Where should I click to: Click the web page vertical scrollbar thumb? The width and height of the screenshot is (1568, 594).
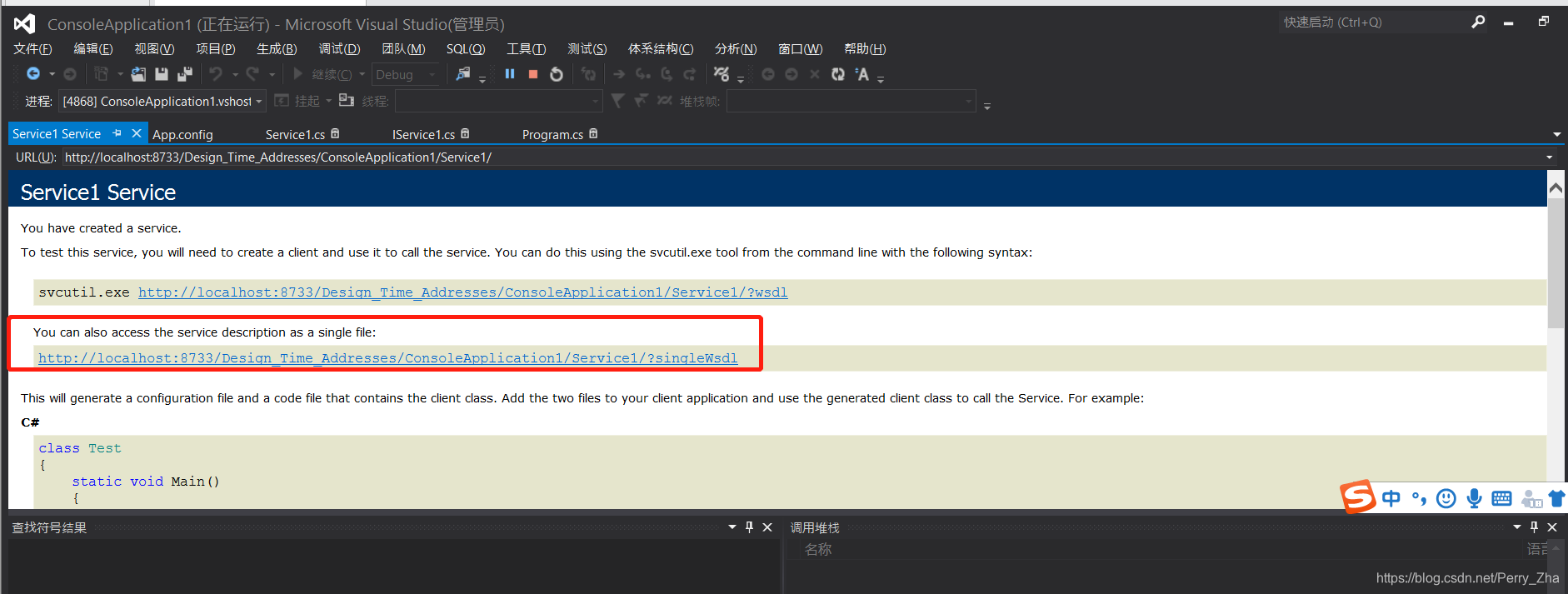[1556, 265]
